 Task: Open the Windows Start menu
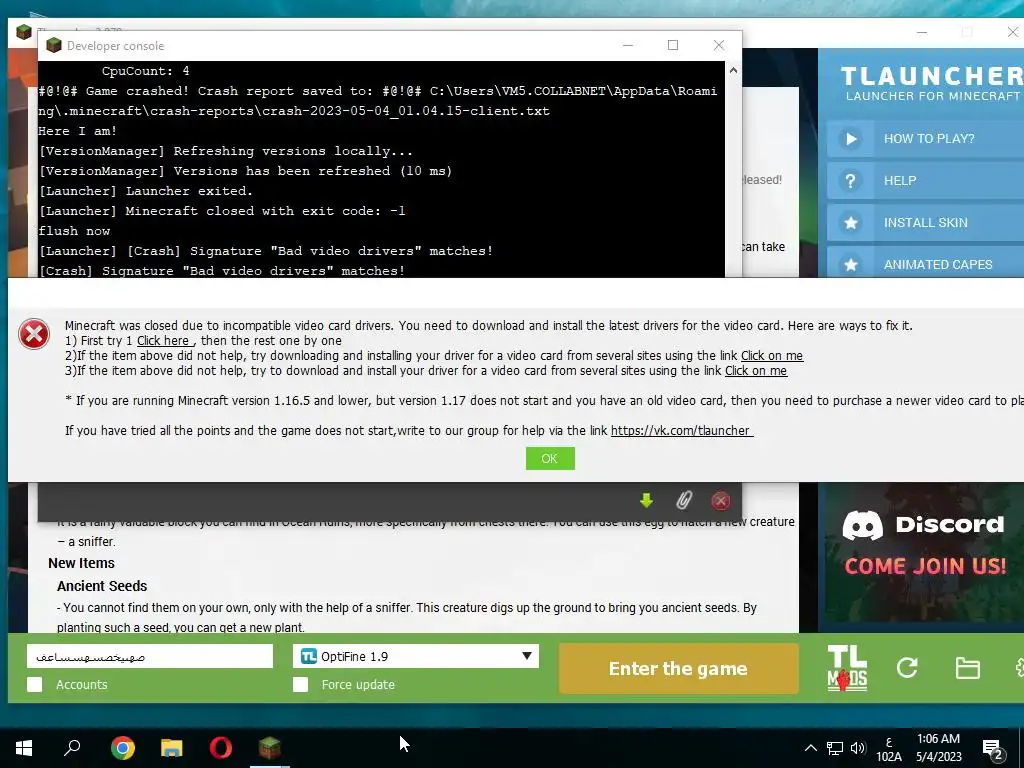pyautogui.click(x=24, y=747)
